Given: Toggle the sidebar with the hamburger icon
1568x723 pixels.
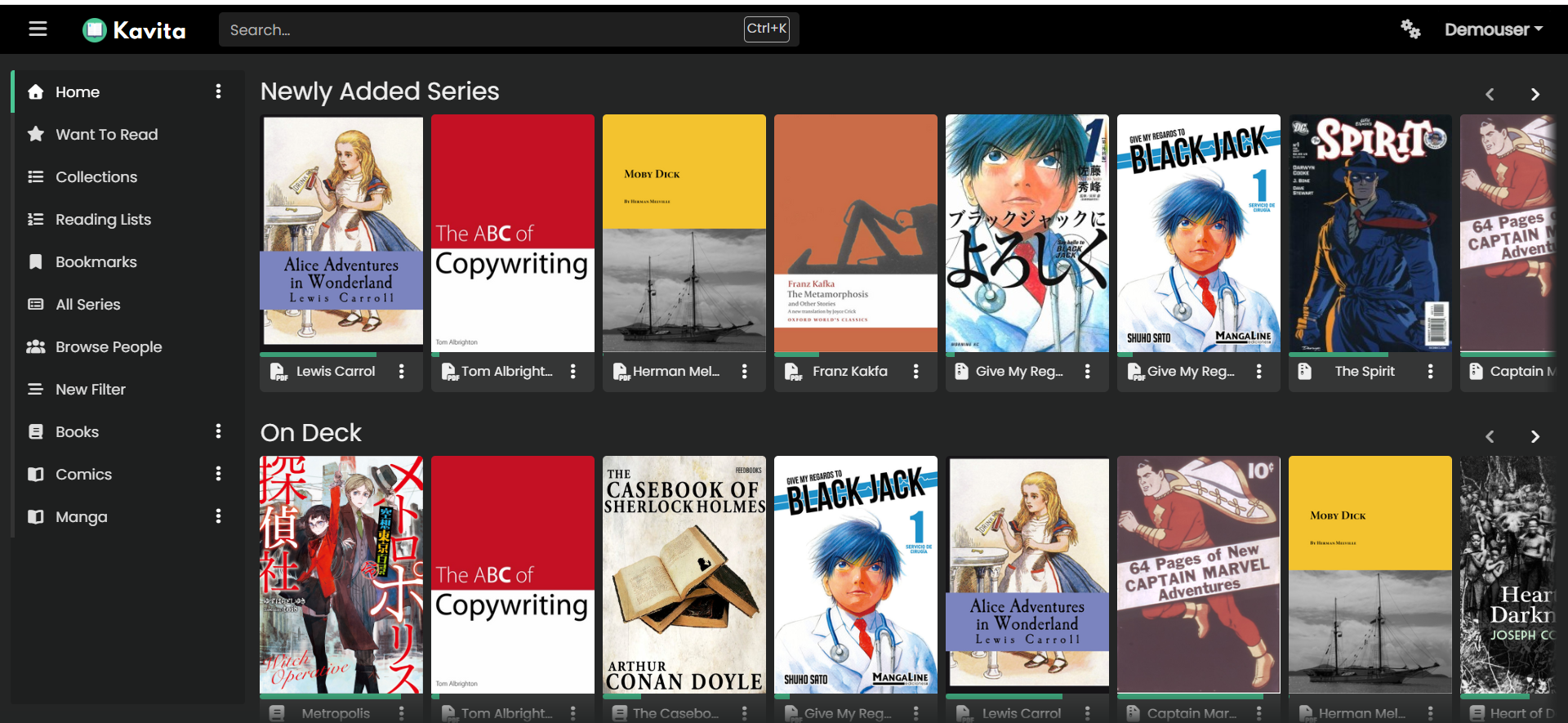Looking at the screenshot, I should click(38, 29).
